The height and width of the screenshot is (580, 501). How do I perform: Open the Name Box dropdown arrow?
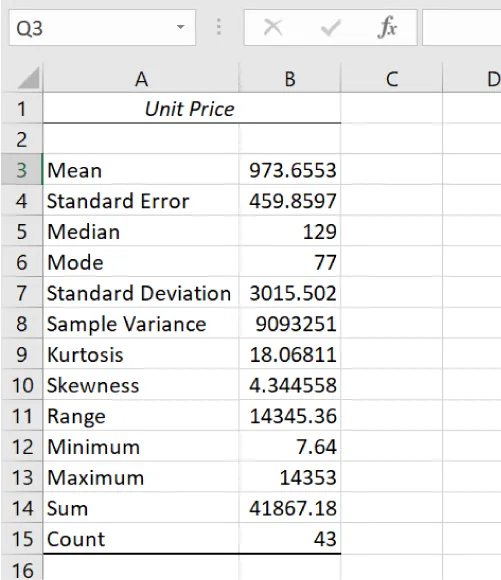click(181, 27)
